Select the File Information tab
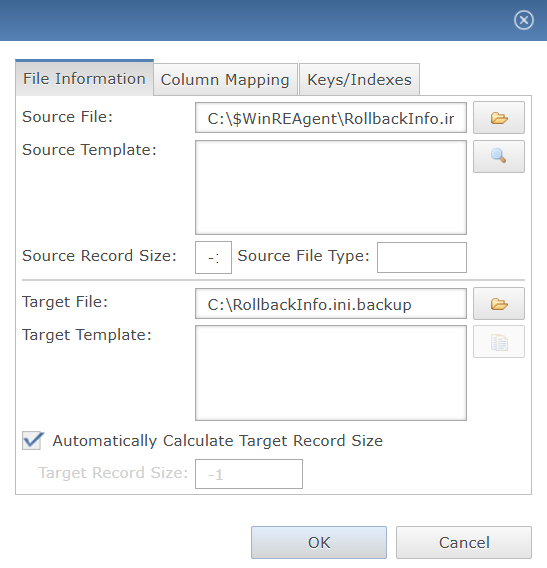The height and width of the screenshot is (568, 547). tap(84, 78)
